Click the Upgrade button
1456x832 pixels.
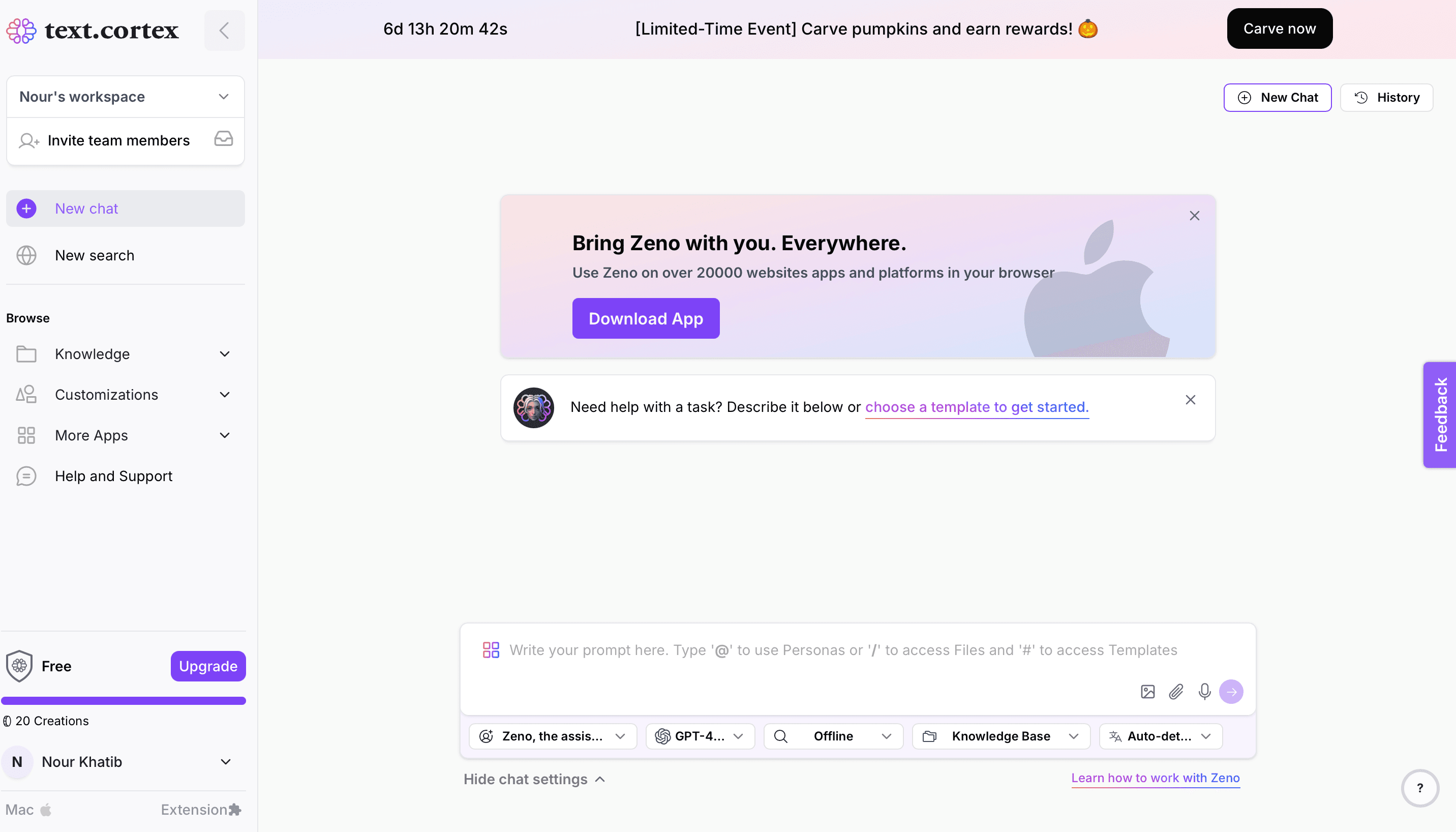pyautogui.click(x=208, y=666)
